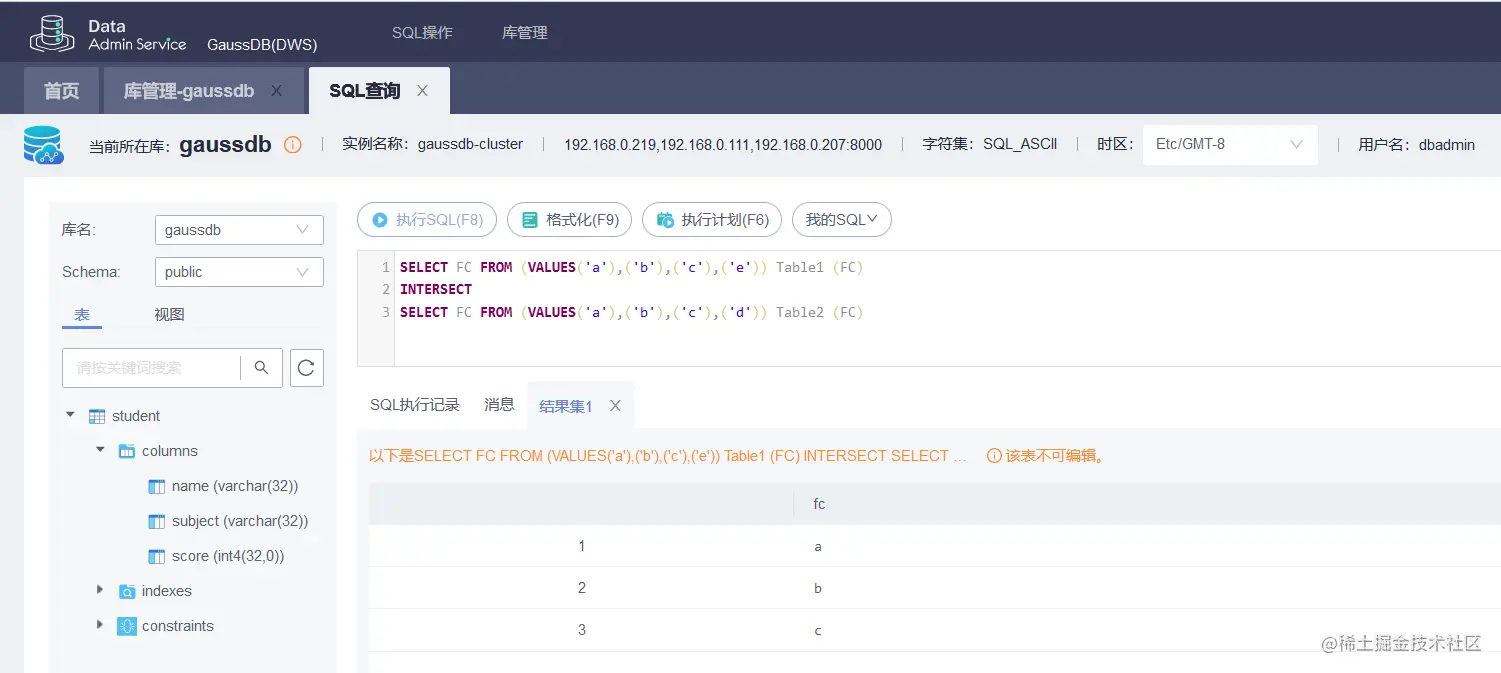
Task: Click the cloud database icon near current database
Action: (43, 145)
